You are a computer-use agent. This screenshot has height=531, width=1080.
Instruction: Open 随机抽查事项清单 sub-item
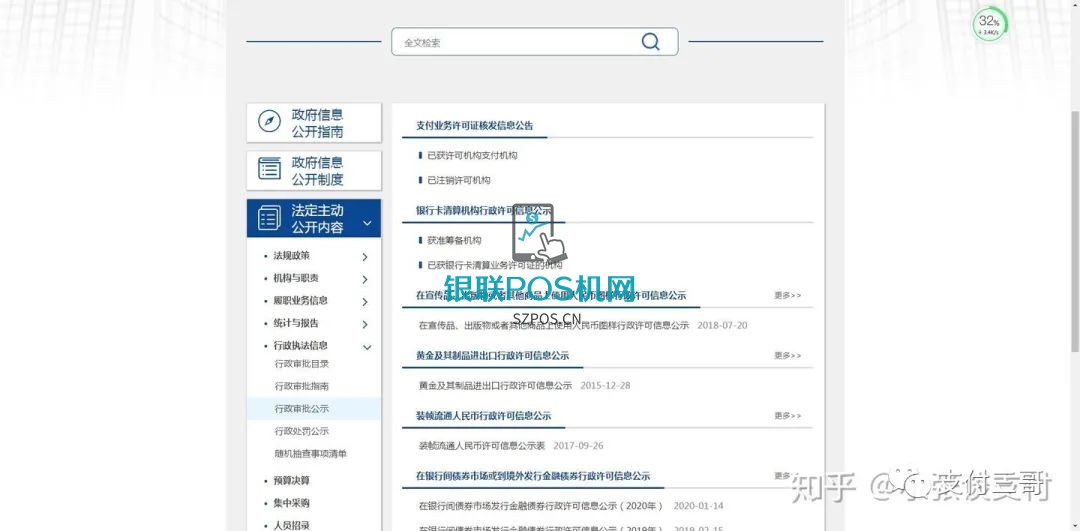click(x=311, y=454)
